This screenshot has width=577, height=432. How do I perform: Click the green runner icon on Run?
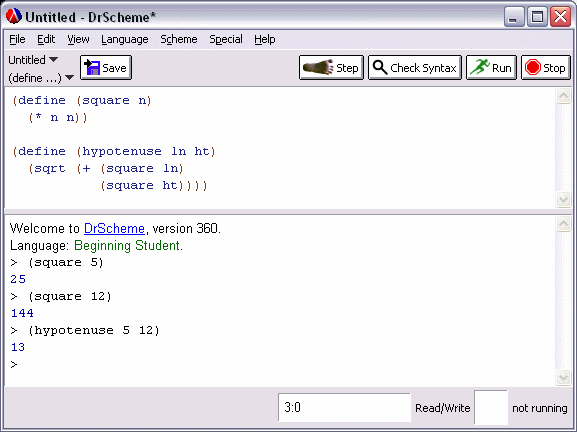[x=479, y=67]
